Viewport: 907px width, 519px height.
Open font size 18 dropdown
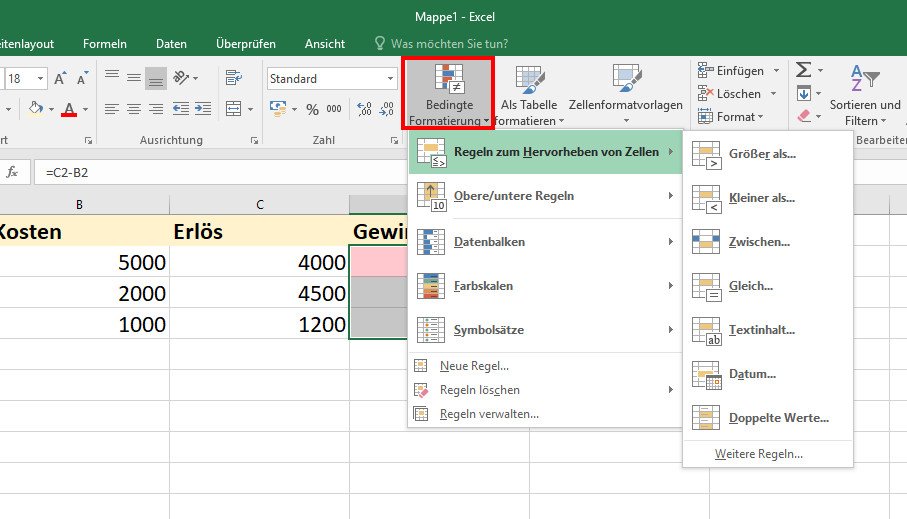pos(40,78)
